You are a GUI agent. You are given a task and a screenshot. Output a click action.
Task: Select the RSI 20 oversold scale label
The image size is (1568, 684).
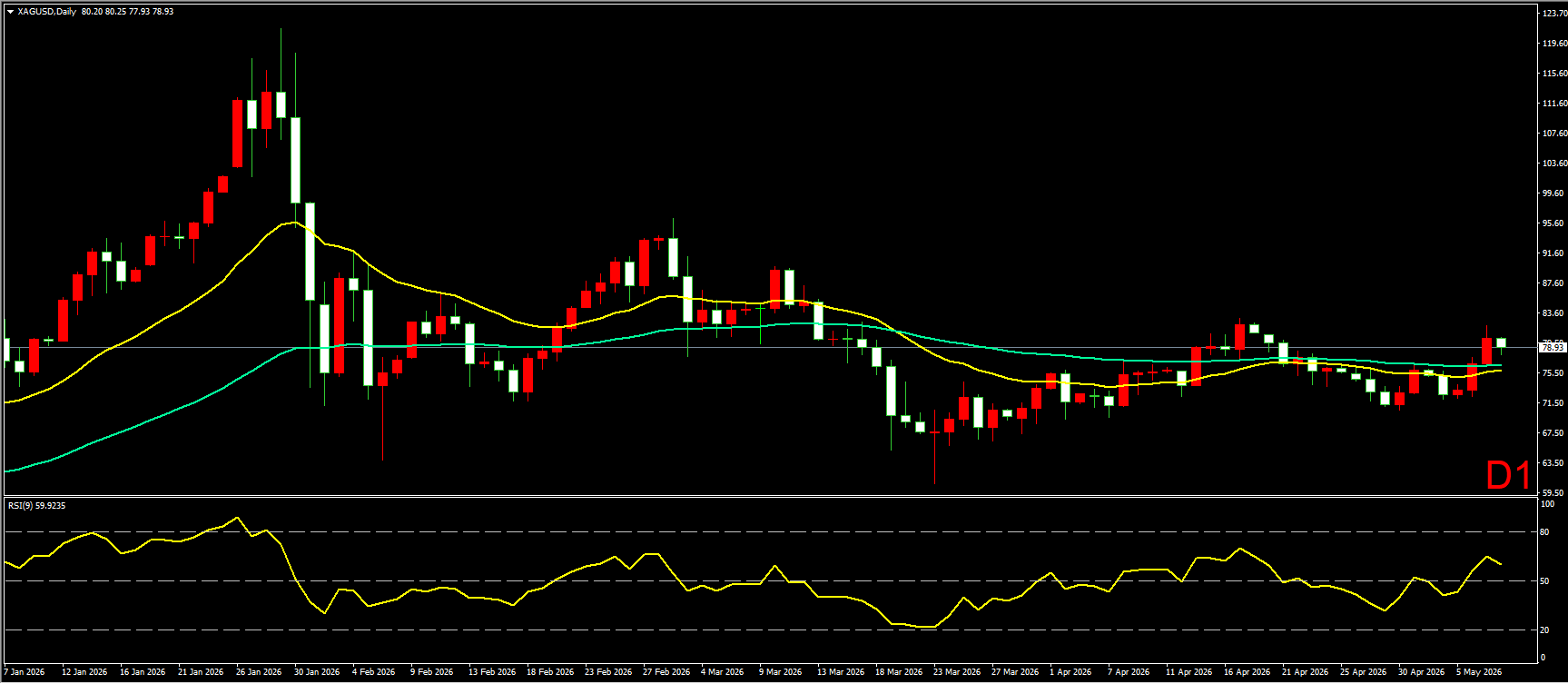coord(1544,629)
